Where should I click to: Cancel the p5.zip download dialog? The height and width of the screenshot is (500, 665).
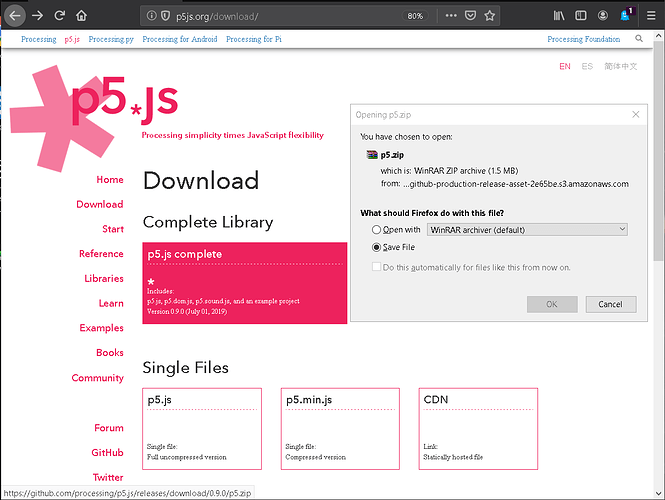tap(611, 304)
